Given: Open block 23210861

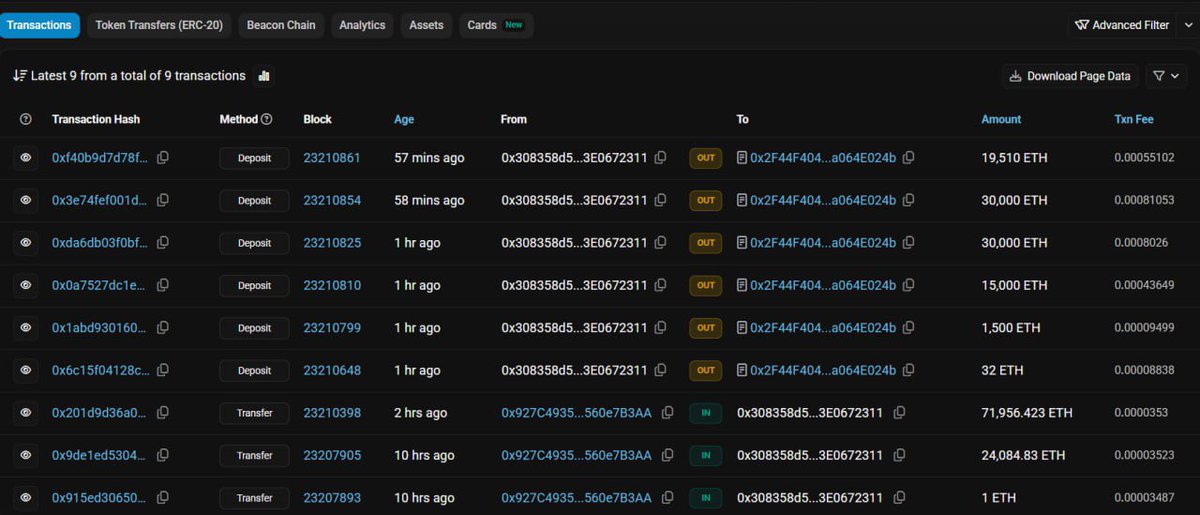Looking at the screenshot, I should [332, 158].
